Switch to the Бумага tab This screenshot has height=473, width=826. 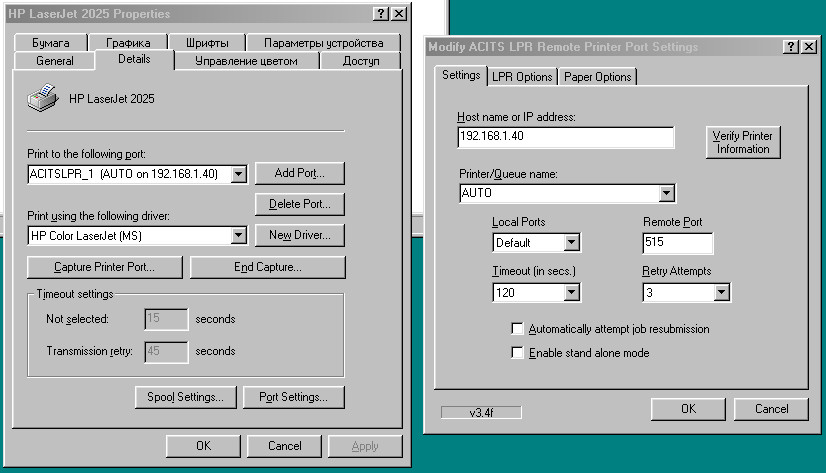[51, 43]
